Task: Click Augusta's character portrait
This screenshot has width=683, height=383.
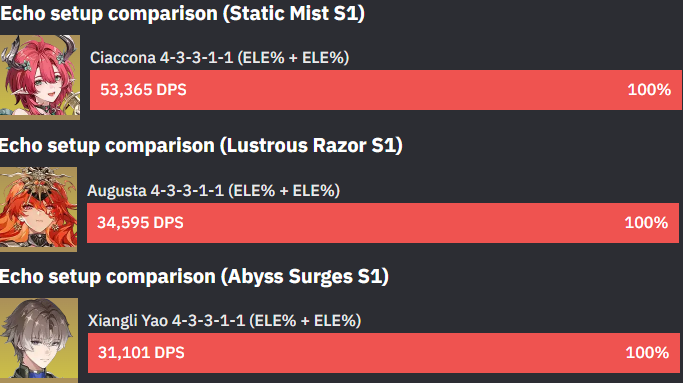Action: tap(38, 209)
